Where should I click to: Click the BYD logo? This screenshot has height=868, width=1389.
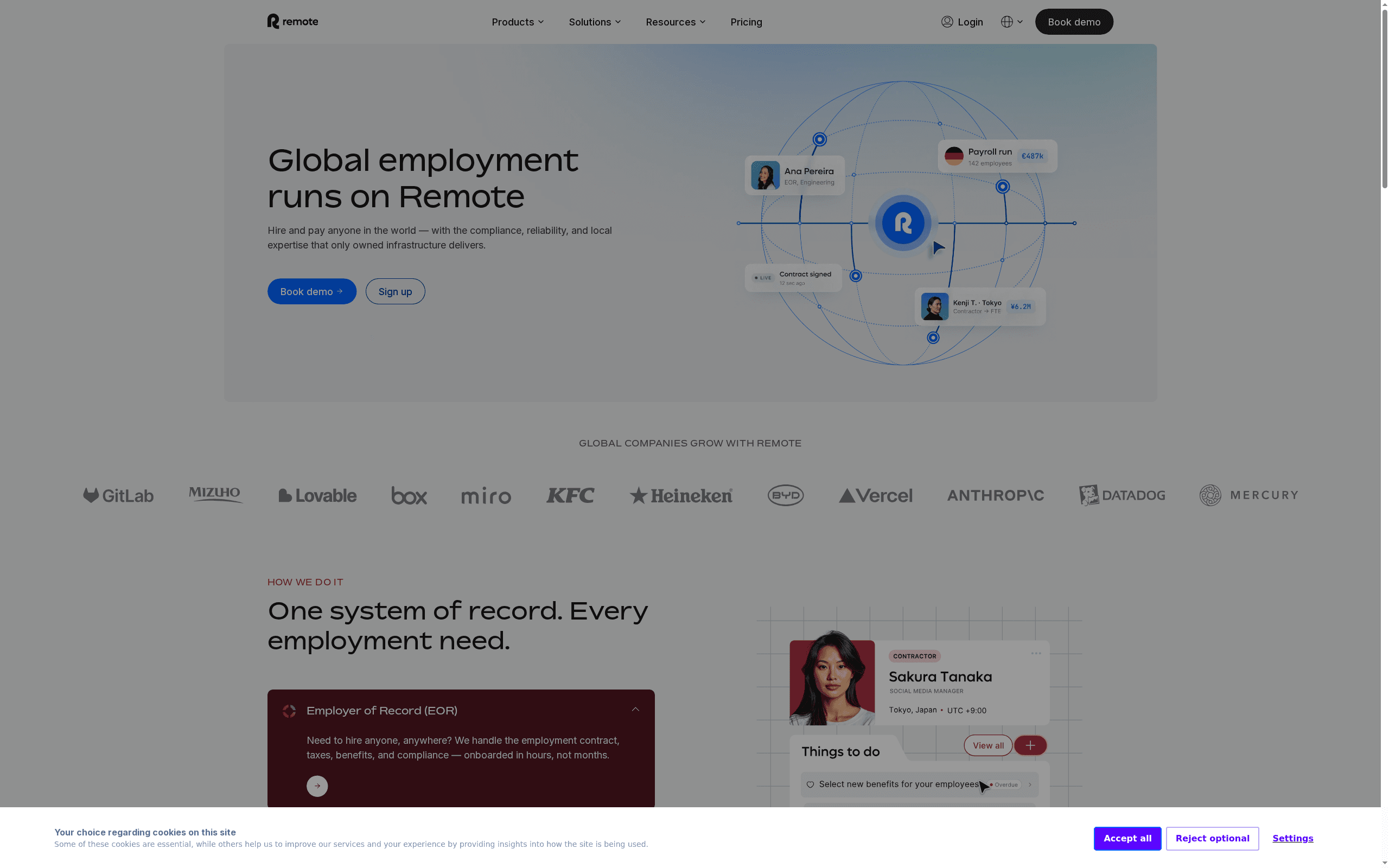click(x=786, y=495)
